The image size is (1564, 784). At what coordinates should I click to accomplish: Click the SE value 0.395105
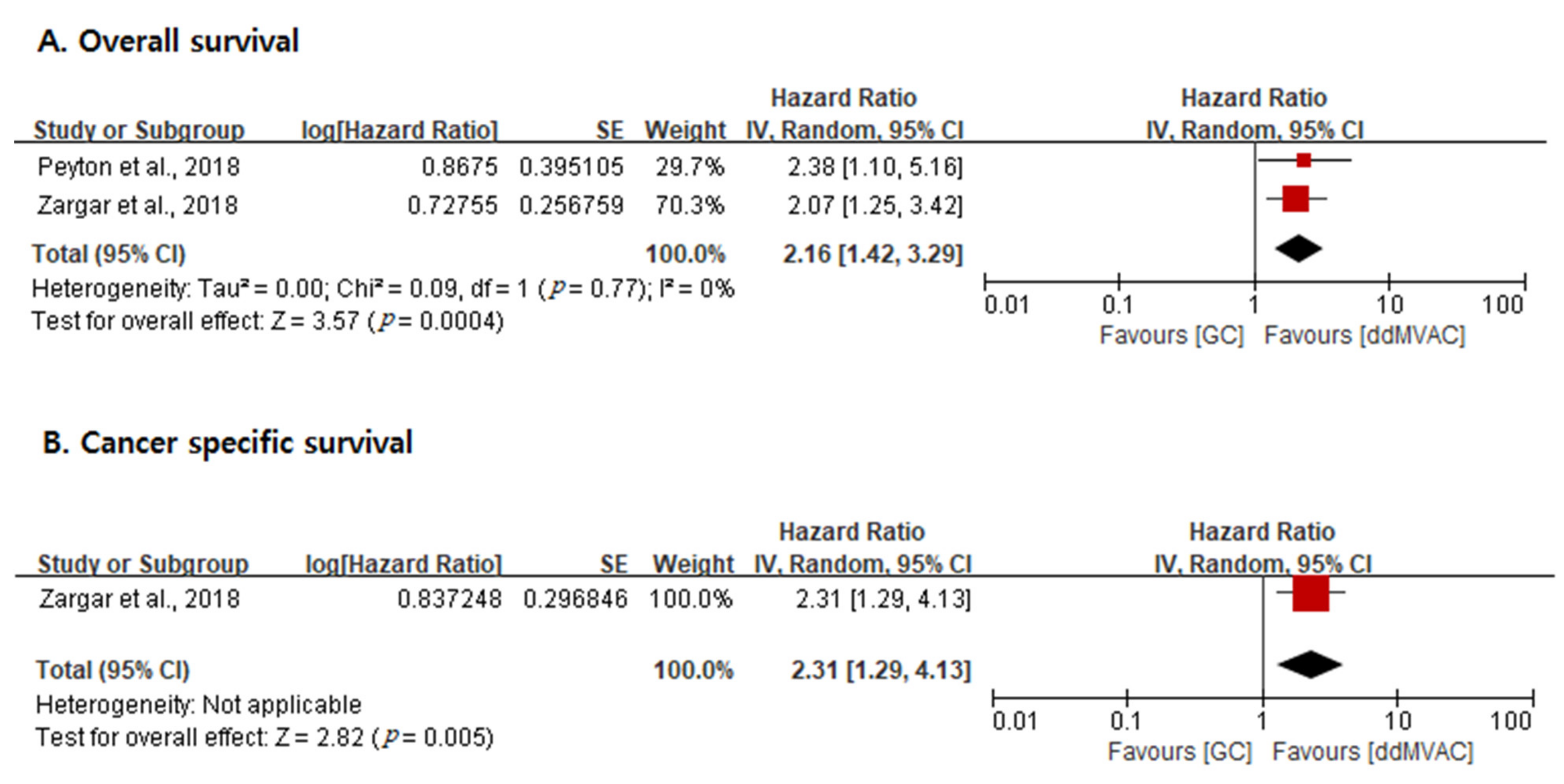[571, 167]
